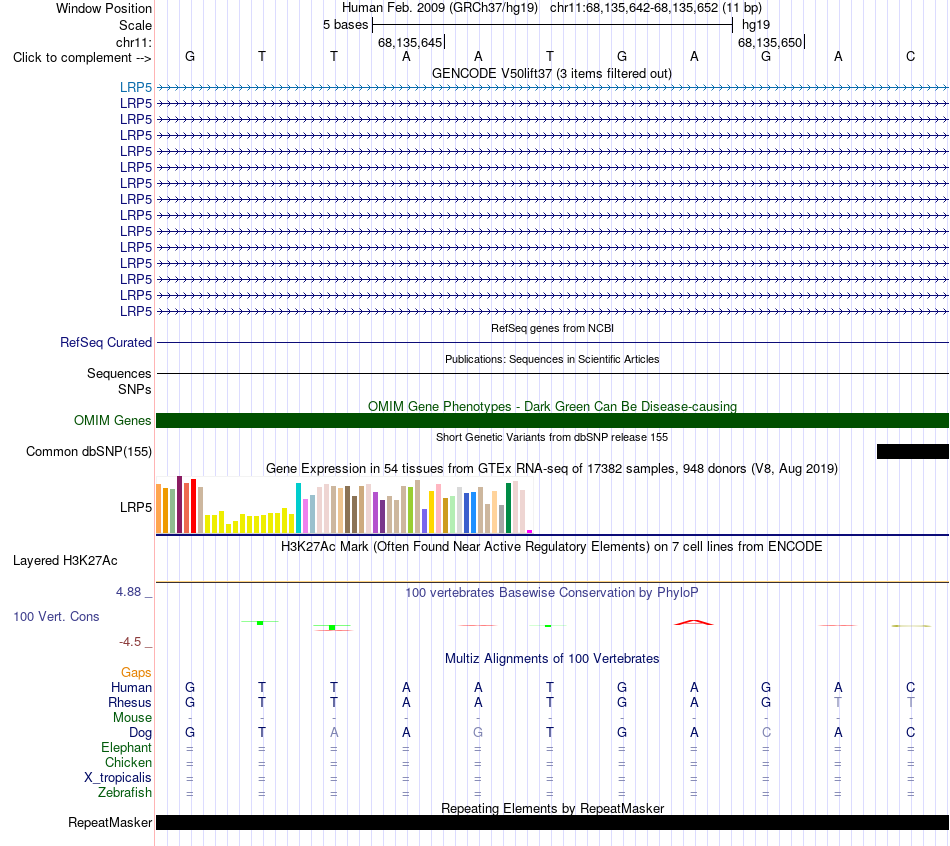Open the "Repeating Elements by RepeatMasker" track title

pyautogui.click(x=552, y=808)
